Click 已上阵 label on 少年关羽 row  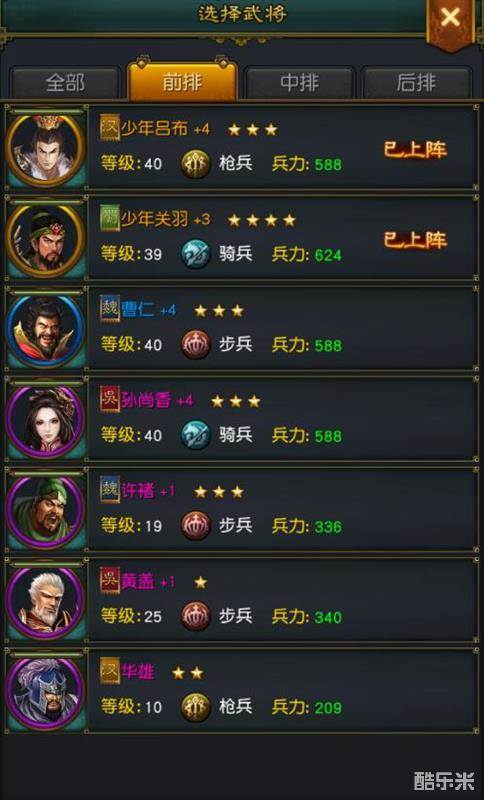pos(415,240)
